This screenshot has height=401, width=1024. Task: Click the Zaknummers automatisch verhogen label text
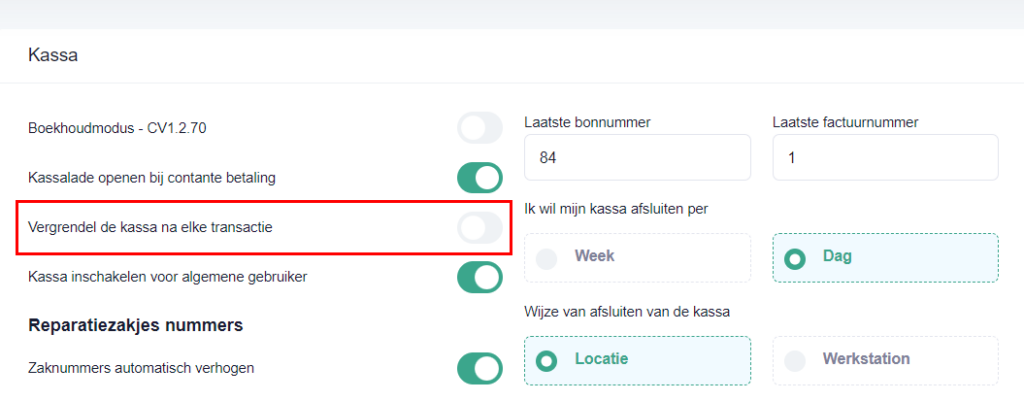click(141, 368)
